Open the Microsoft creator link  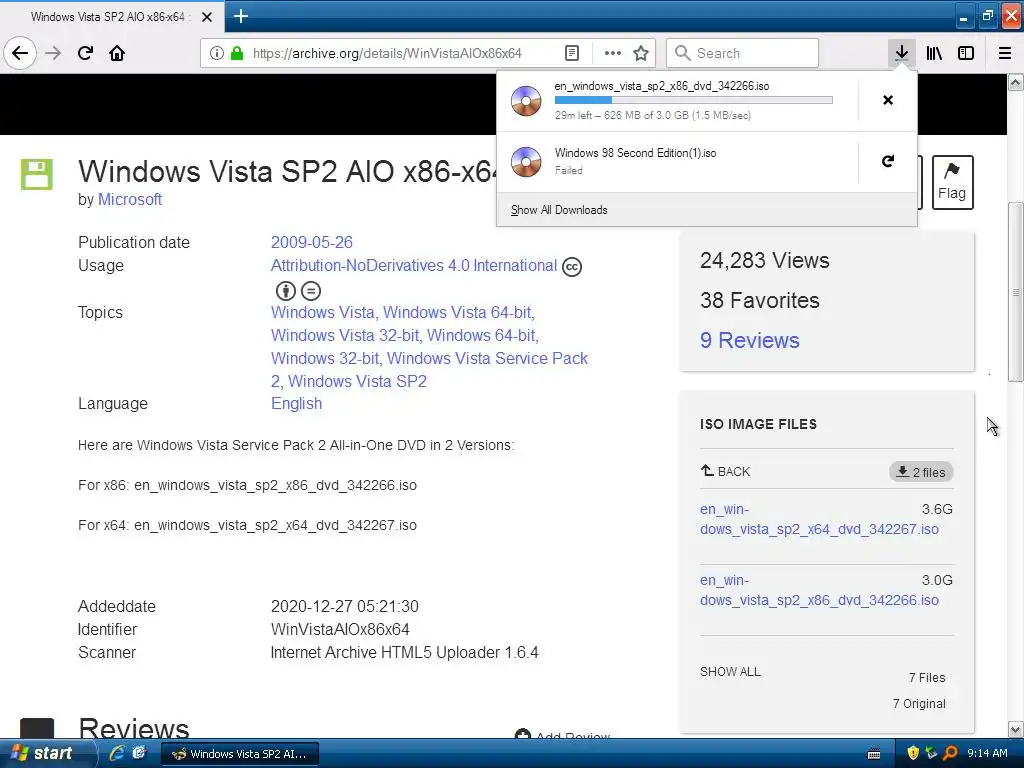[130, 200]
